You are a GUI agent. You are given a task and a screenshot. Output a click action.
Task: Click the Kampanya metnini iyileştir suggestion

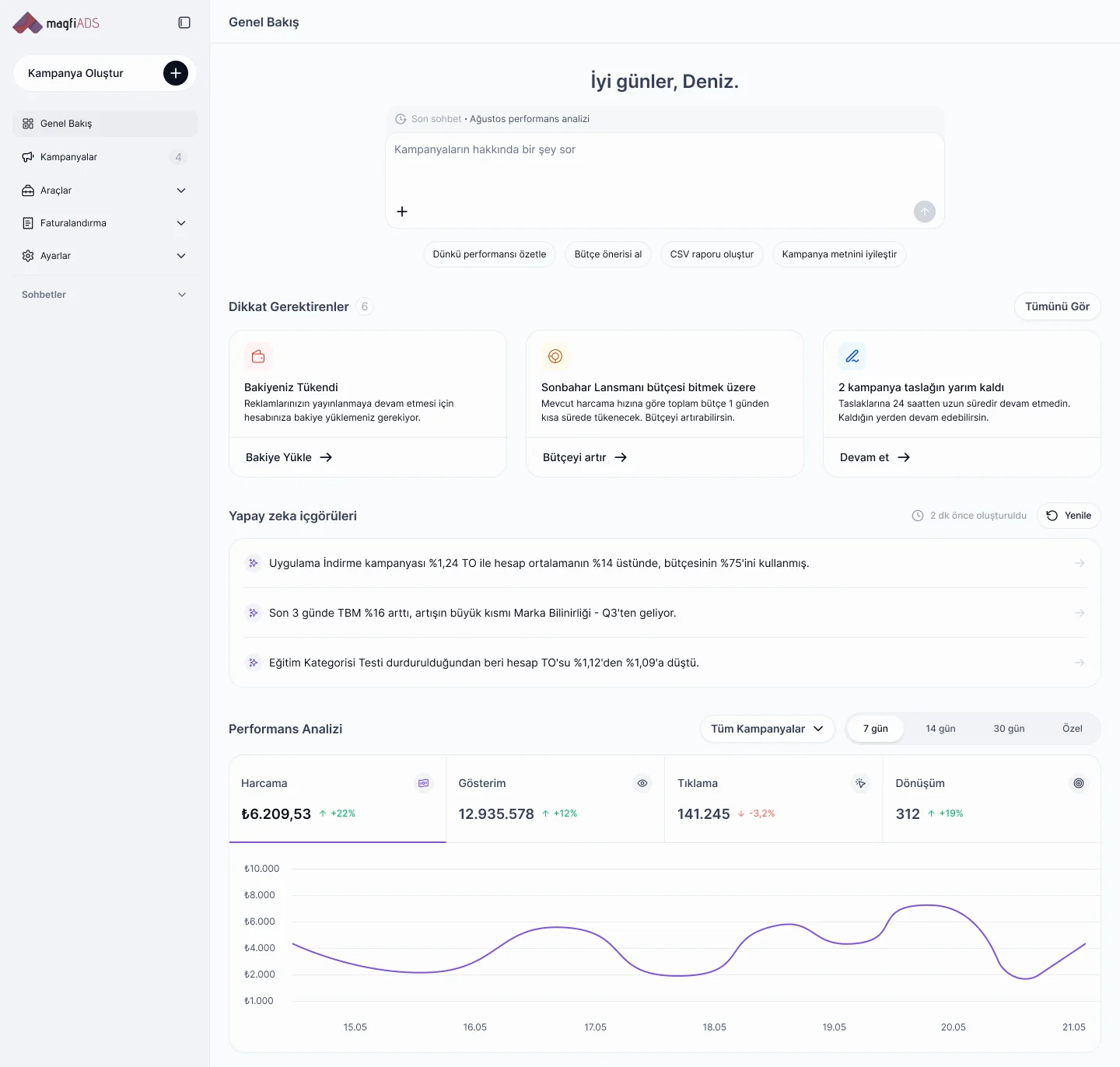tap(839, 254)
